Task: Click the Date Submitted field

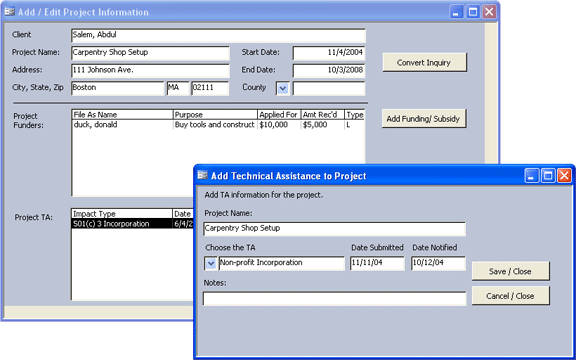Action: coord(377,263)
